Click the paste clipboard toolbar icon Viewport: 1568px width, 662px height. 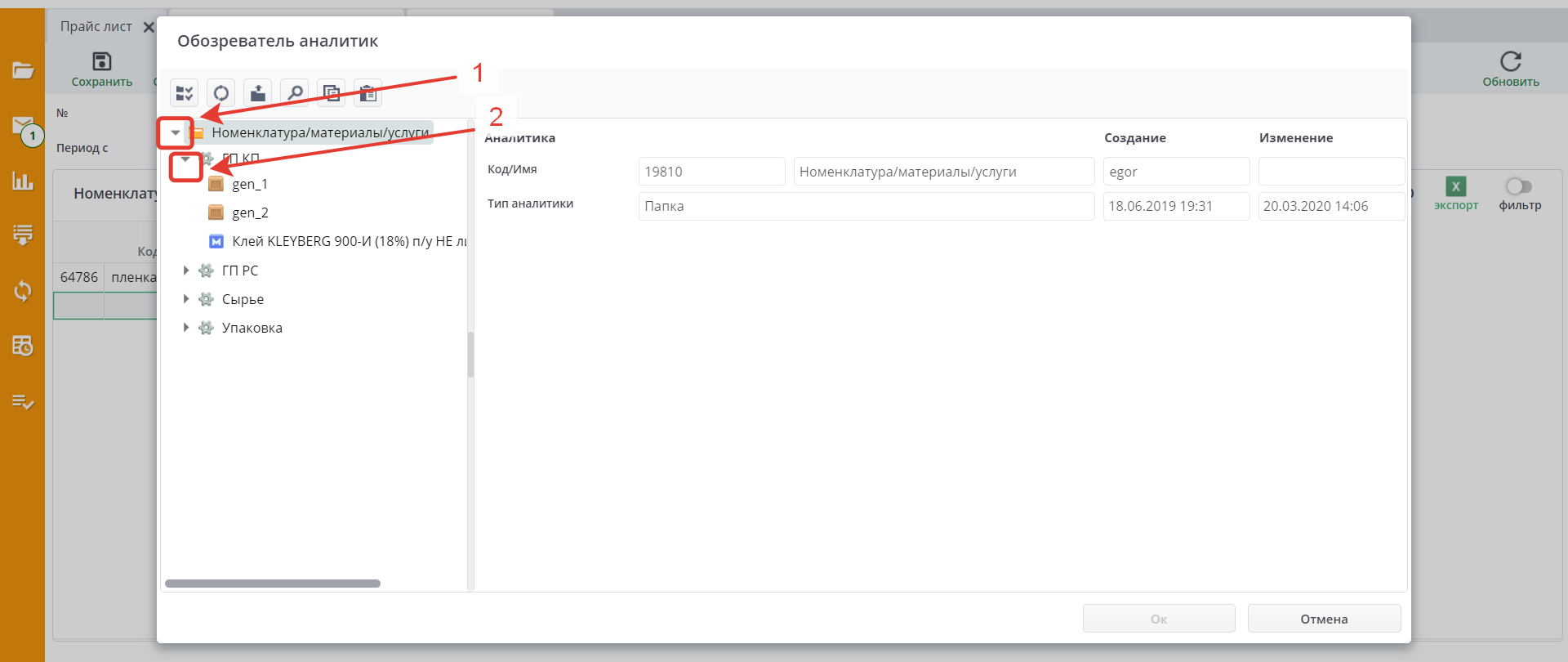pyautogui.click(x=368, y=93)
